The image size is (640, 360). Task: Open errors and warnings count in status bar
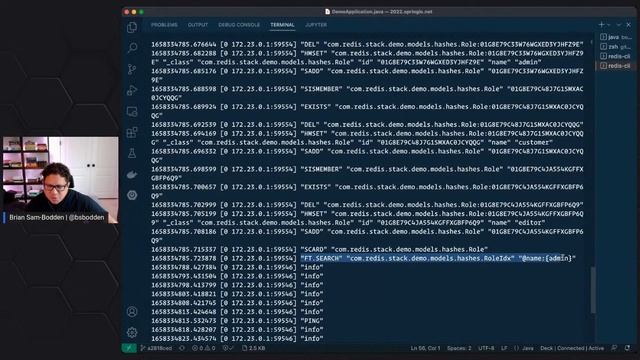(x=203, y=348)
